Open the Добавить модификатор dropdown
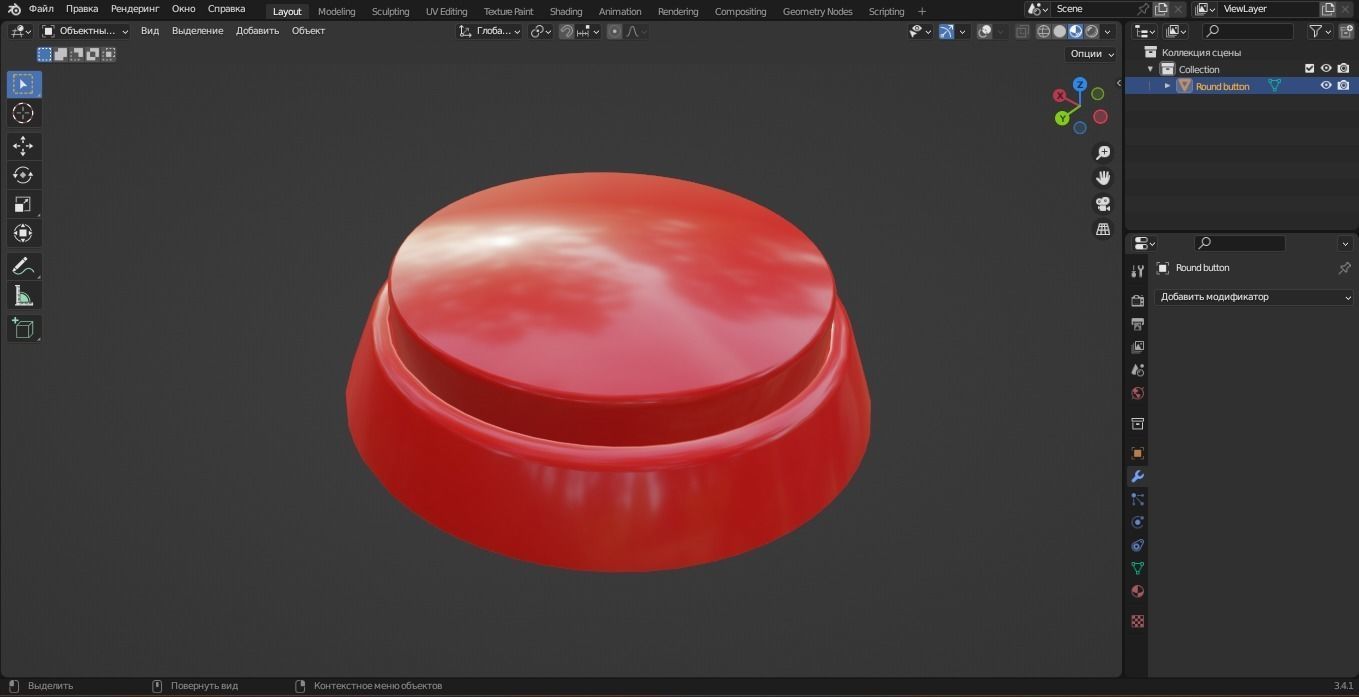Screen dimensions: 1359x697 point(1255,297)
